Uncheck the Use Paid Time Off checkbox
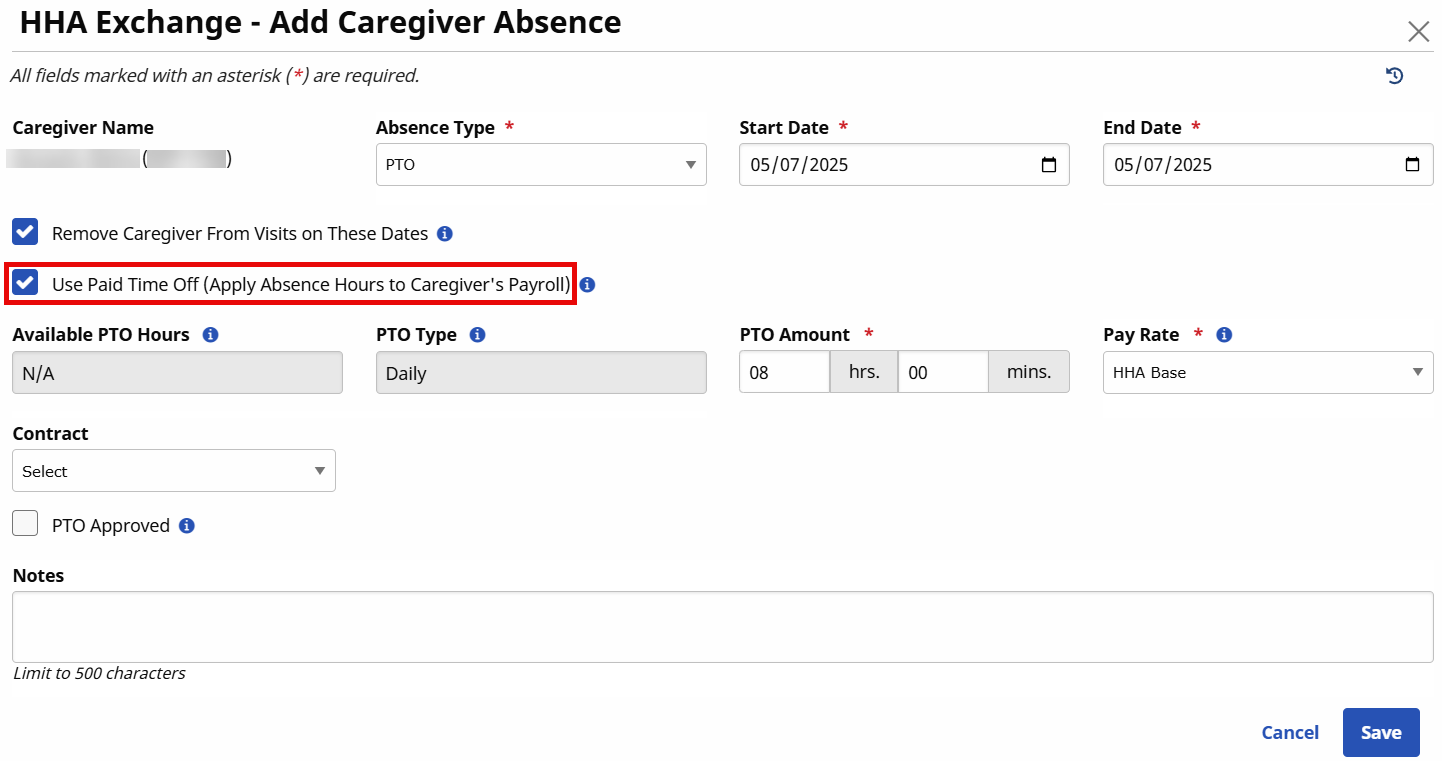Image resolution: width=1442 pixels, height=761 pixels. [25, 283]
